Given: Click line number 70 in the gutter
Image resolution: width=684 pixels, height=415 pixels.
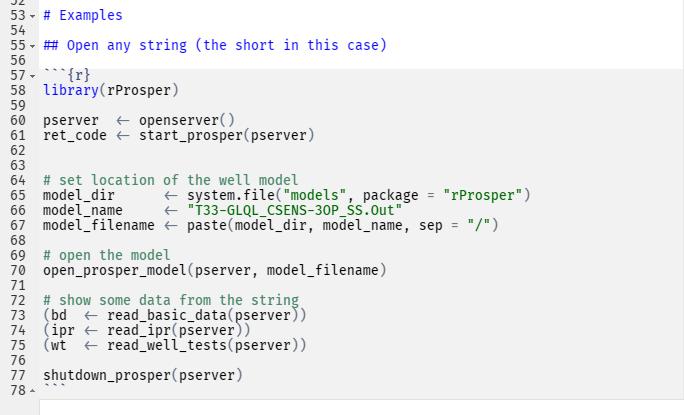Looking at the screenshot, I should click(17, 270).
